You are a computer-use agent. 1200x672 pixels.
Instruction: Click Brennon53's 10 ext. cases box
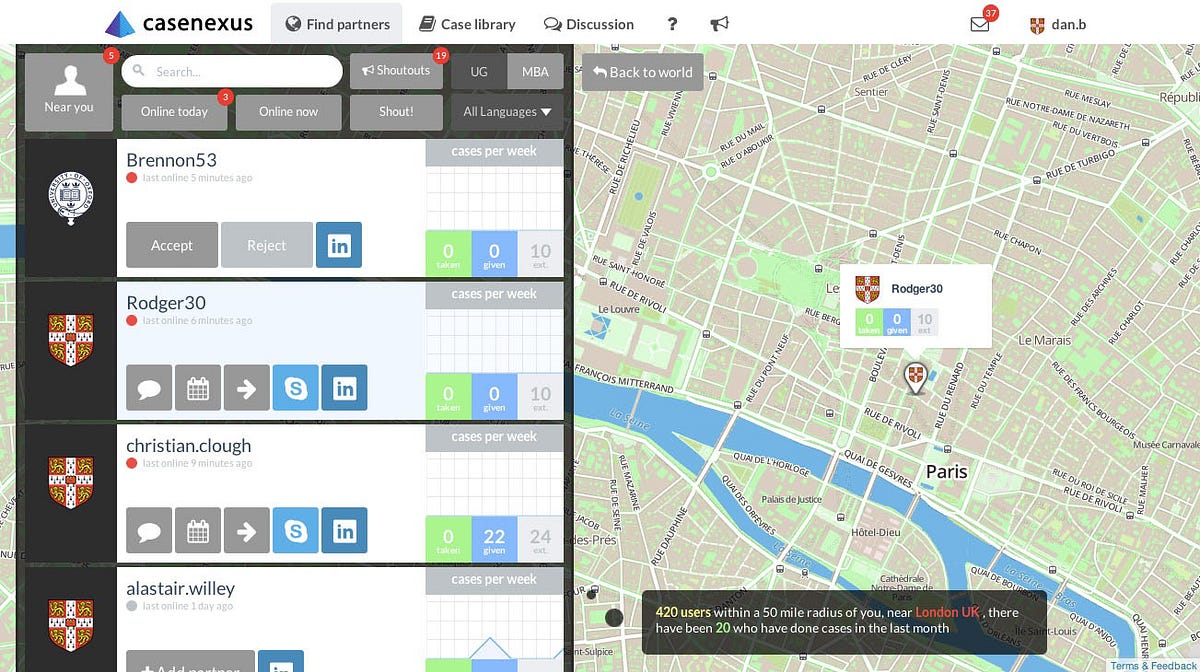point(540,254)
